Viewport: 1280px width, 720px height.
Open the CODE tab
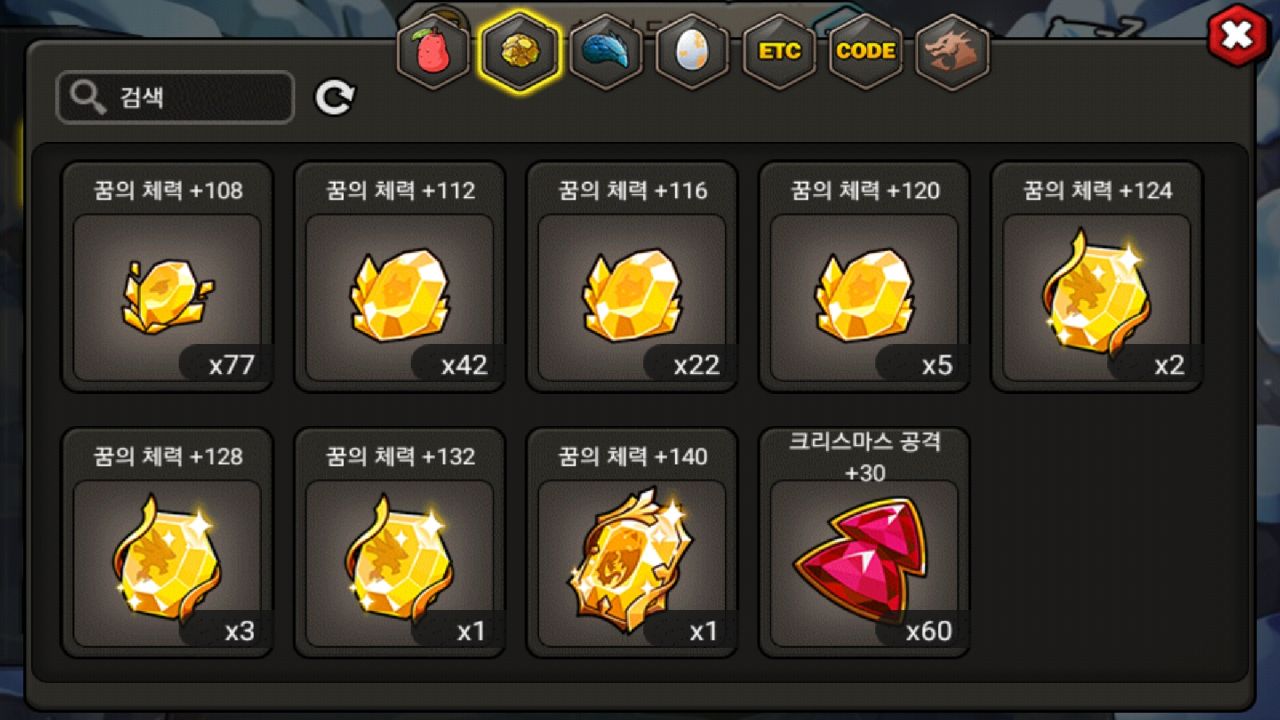[865, 52]
